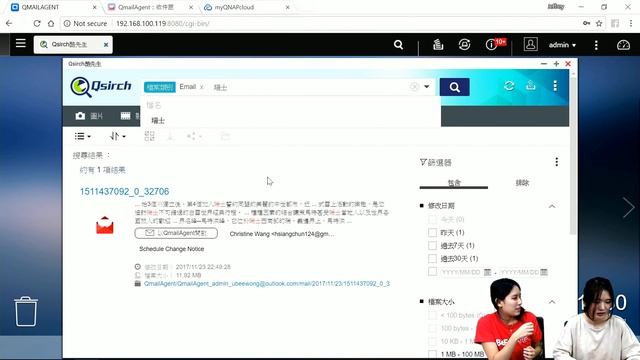Open Qsirch header more options menu
This screenshot has height=360, width=640.
pos(555,86)
